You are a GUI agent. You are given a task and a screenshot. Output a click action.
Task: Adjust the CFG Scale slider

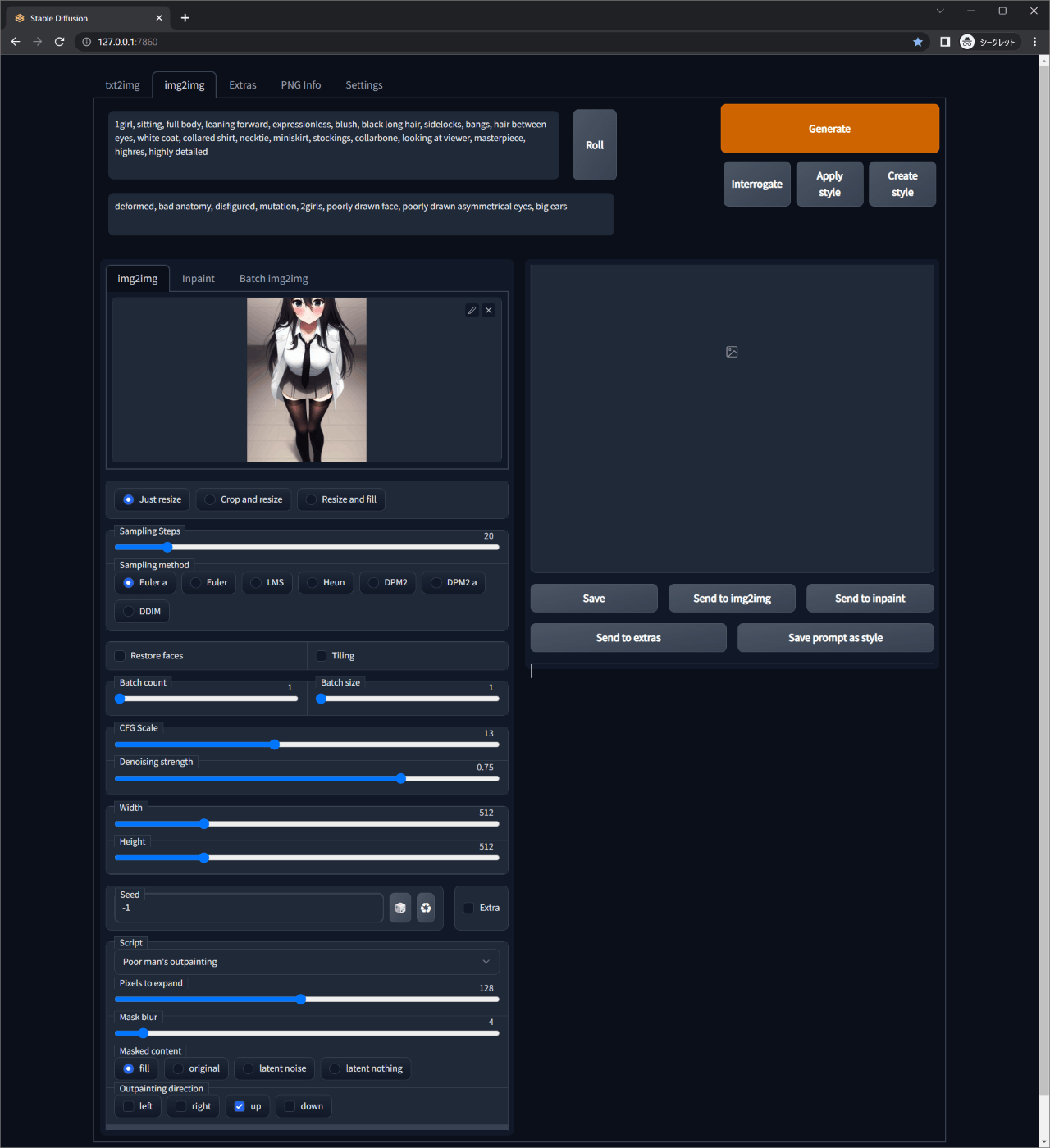[x=307, y=745]
